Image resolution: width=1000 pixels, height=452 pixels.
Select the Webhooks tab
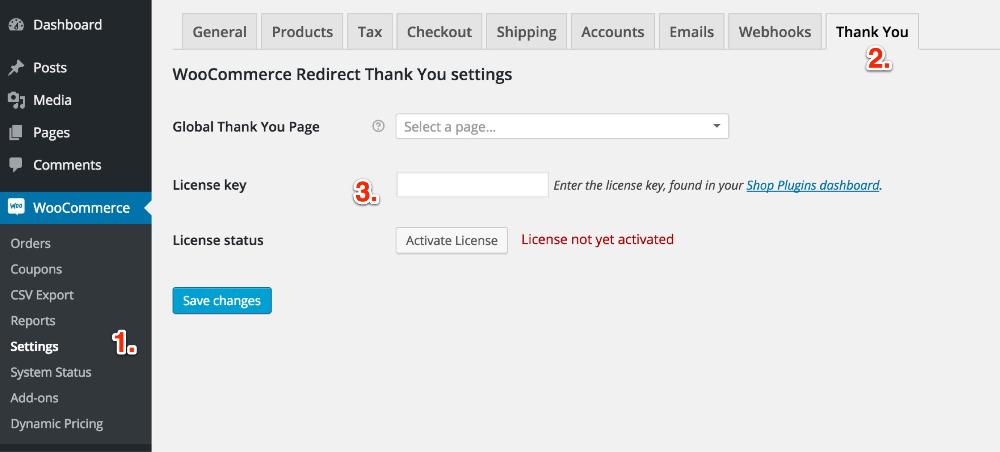774,32
